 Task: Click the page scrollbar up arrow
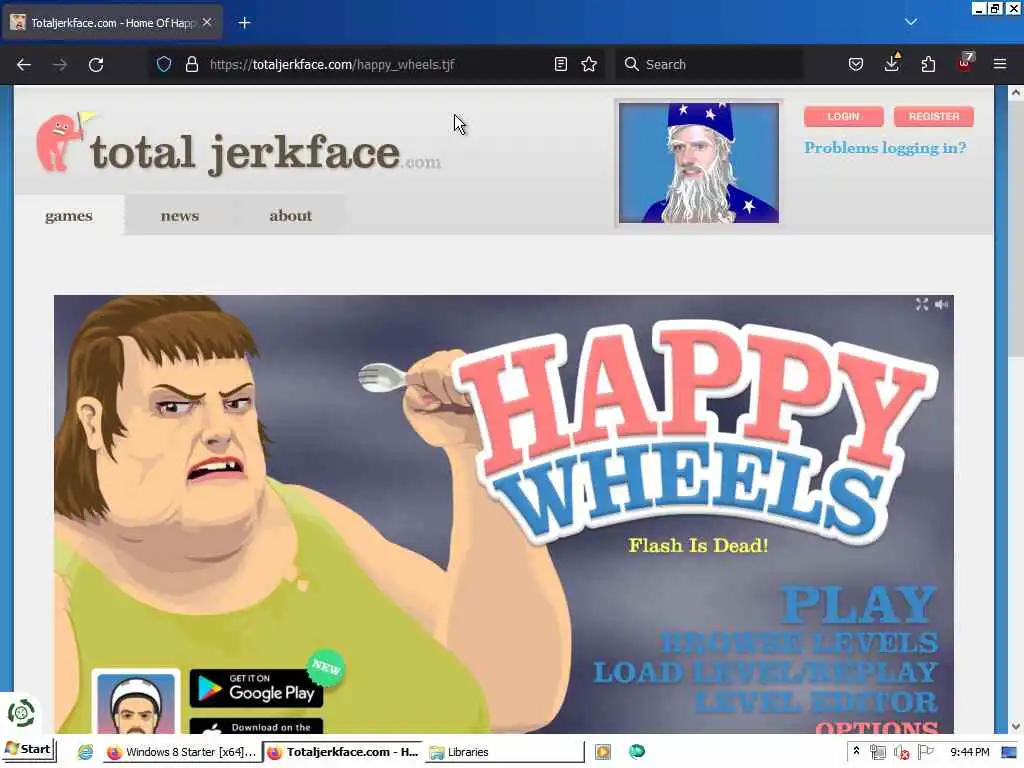coord(1016,93)
